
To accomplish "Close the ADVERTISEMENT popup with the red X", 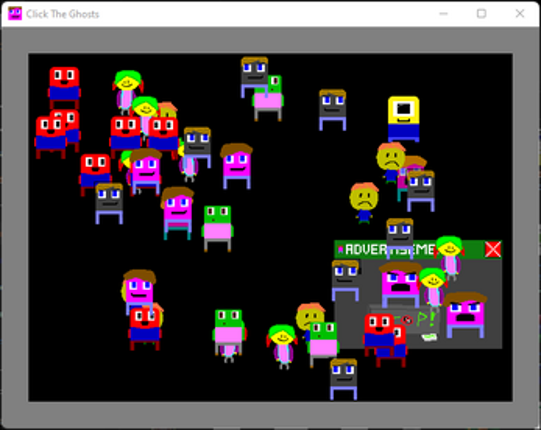I will pyautogui.click(x=493, y=249).
